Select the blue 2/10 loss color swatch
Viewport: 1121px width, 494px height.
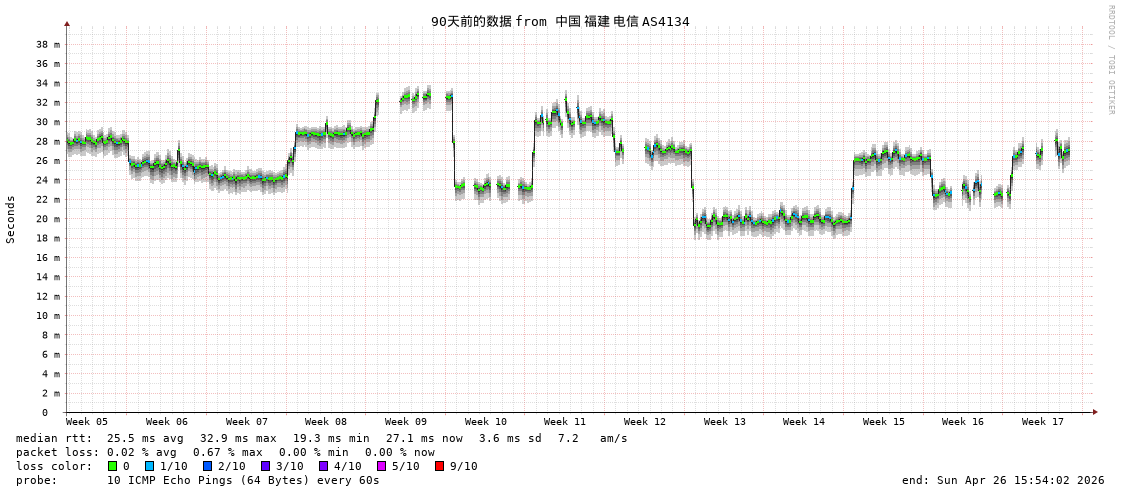point(208,466)
